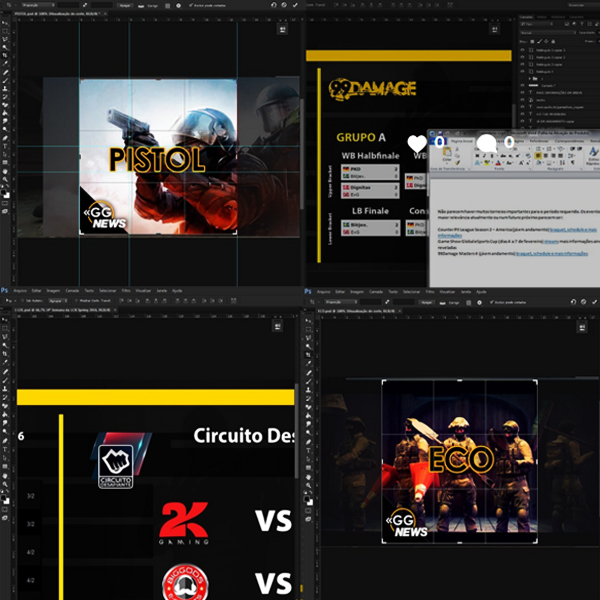Toggle visibility of the Camada 7 layer
Image resolution: width=600 pixels, height=600 pixels.
tap(522, 85)
